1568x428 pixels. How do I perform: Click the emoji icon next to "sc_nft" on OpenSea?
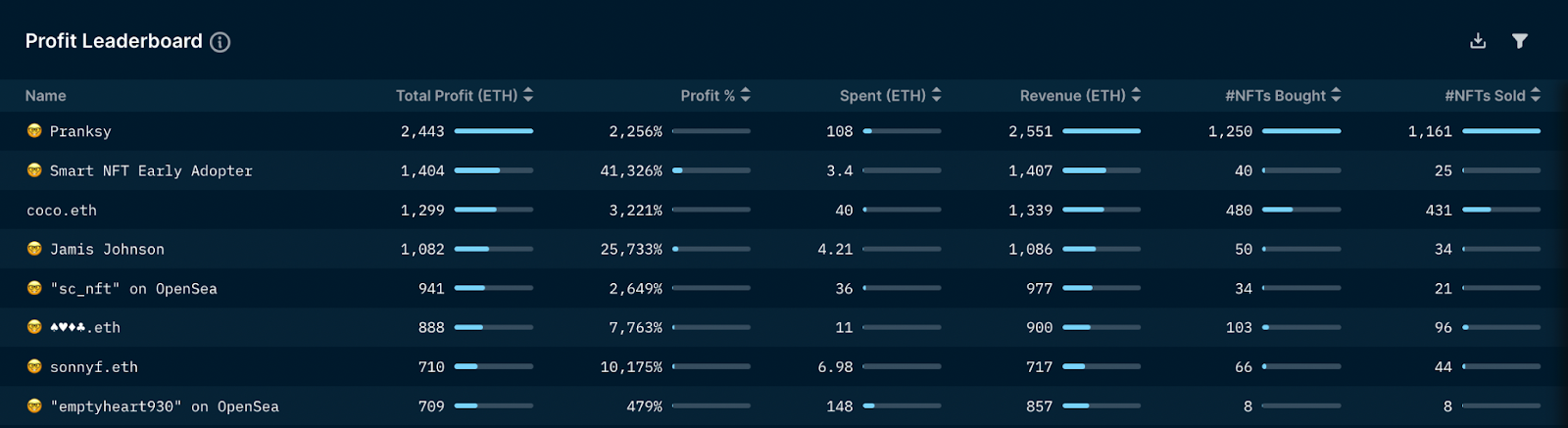(34, 288)
